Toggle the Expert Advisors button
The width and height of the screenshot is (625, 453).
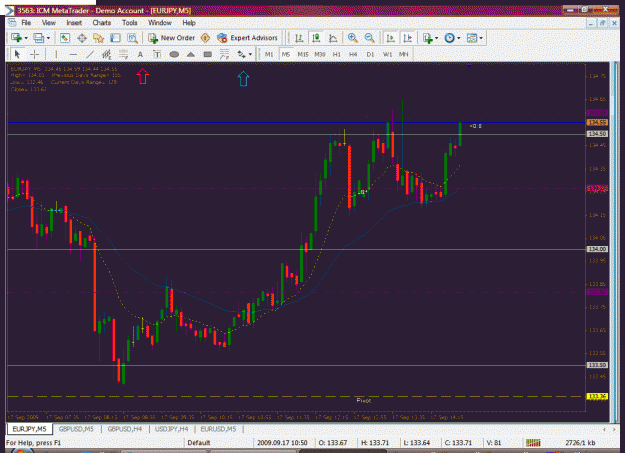tap(247, 38)
